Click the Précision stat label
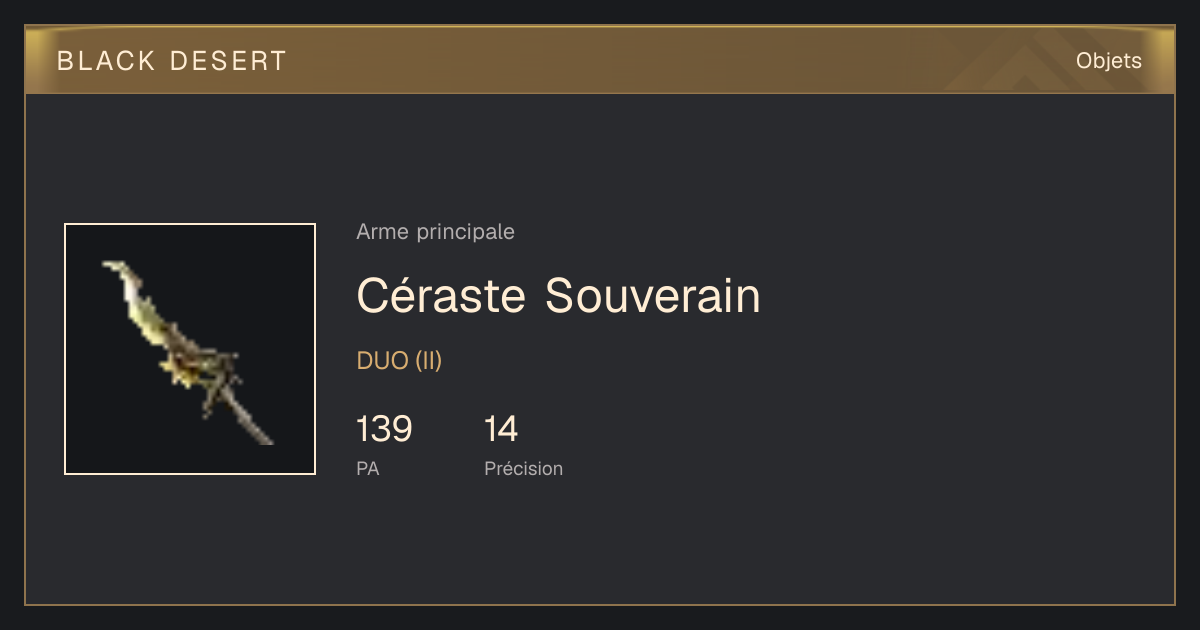The width and height of the screenshot is (1200, 630). tap(523, 468)
